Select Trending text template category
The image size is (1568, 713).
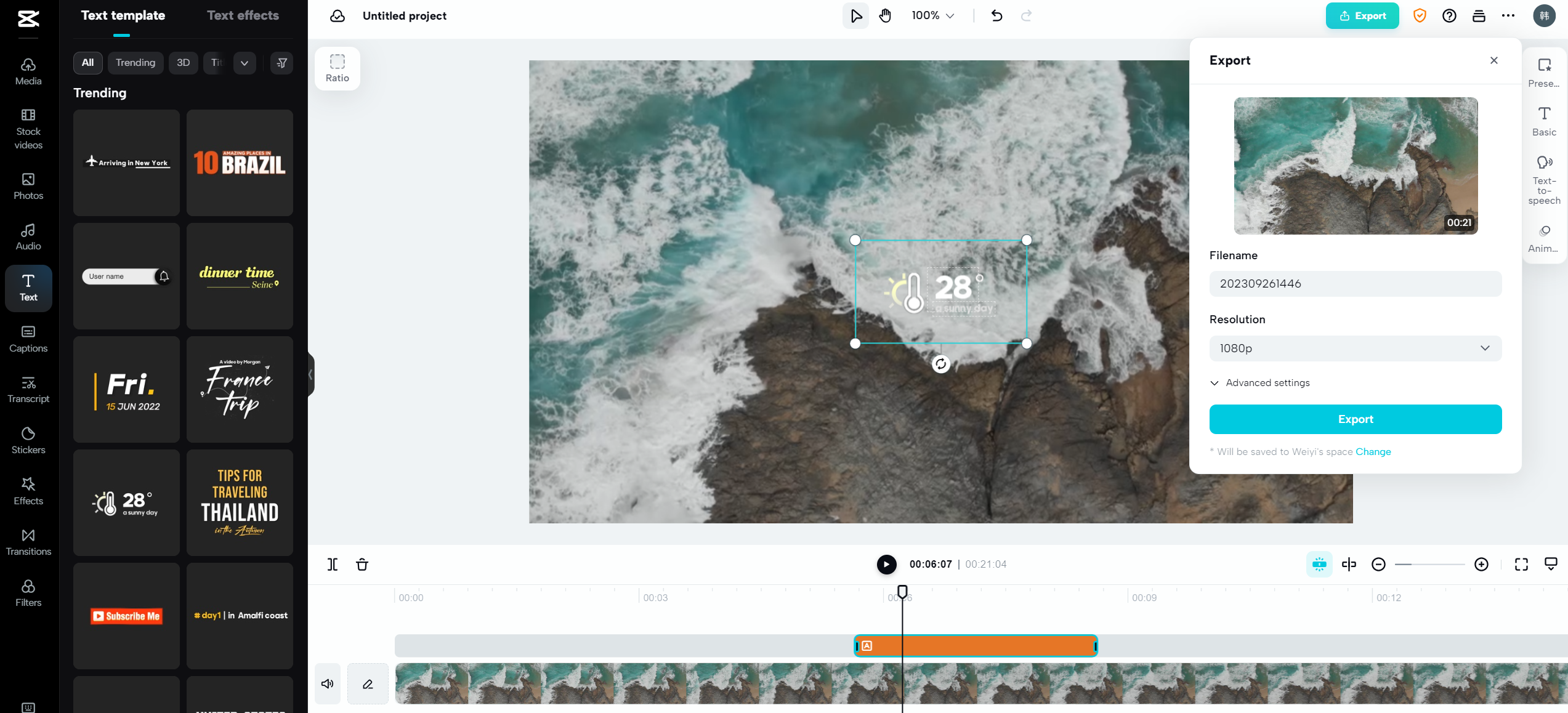135,62
